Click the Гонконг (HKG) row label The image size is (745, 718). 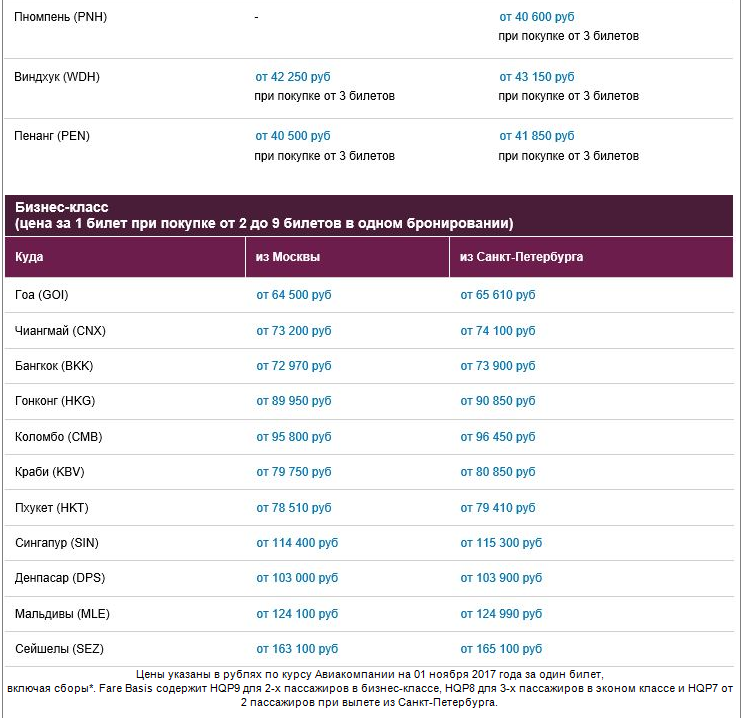tap(55, 401)
